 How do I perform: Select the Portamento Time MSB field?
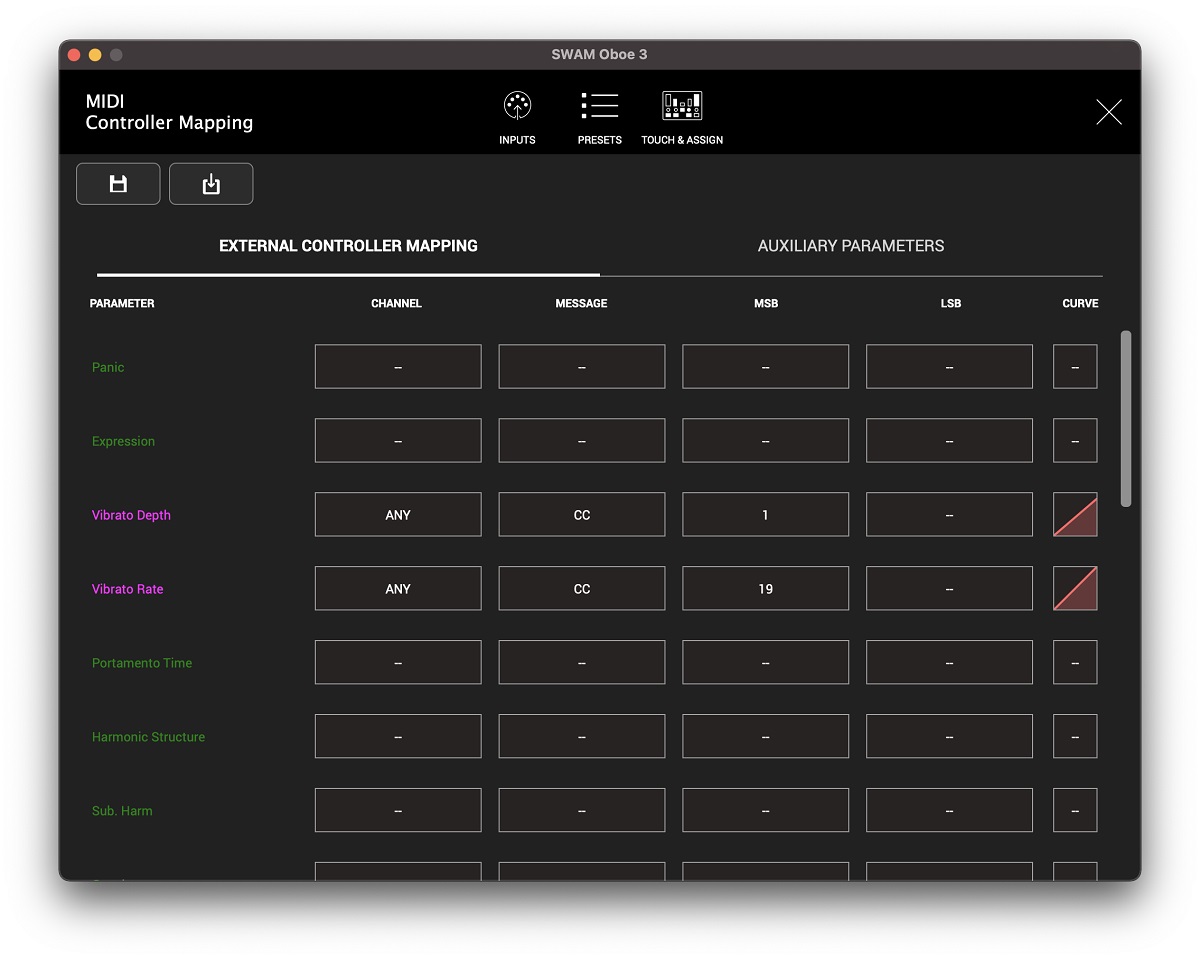(x=766, y=663)
